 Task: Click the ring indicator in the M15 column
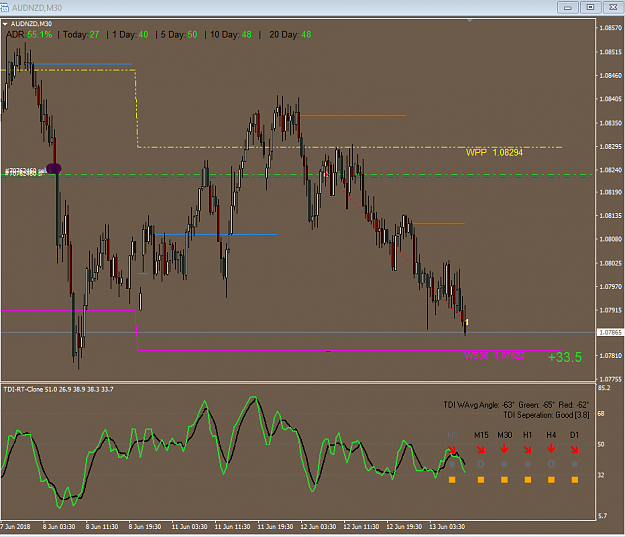pos(481,464)
